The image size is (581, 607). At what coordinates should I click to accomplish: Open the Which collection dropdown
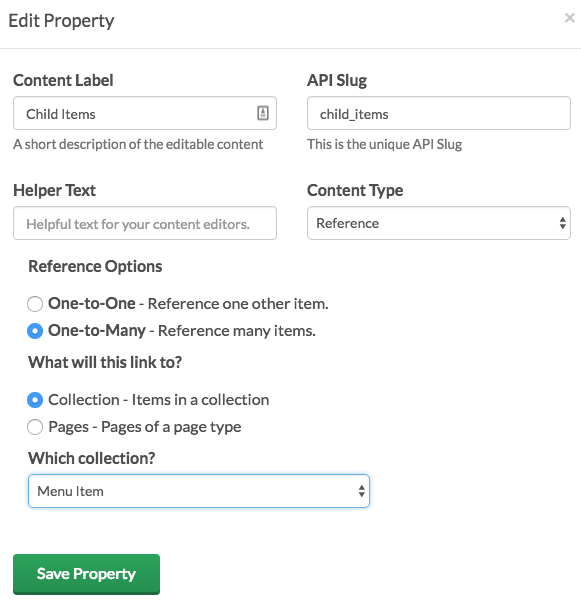click(199, 491)
